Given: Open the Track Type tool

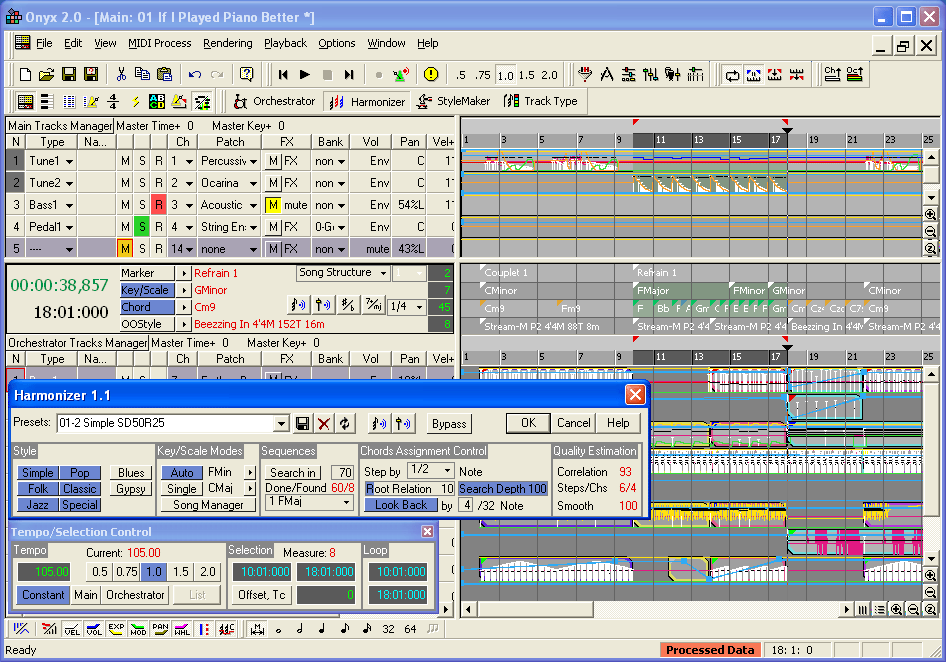Looking at the screenshot, I should [541, 101].
